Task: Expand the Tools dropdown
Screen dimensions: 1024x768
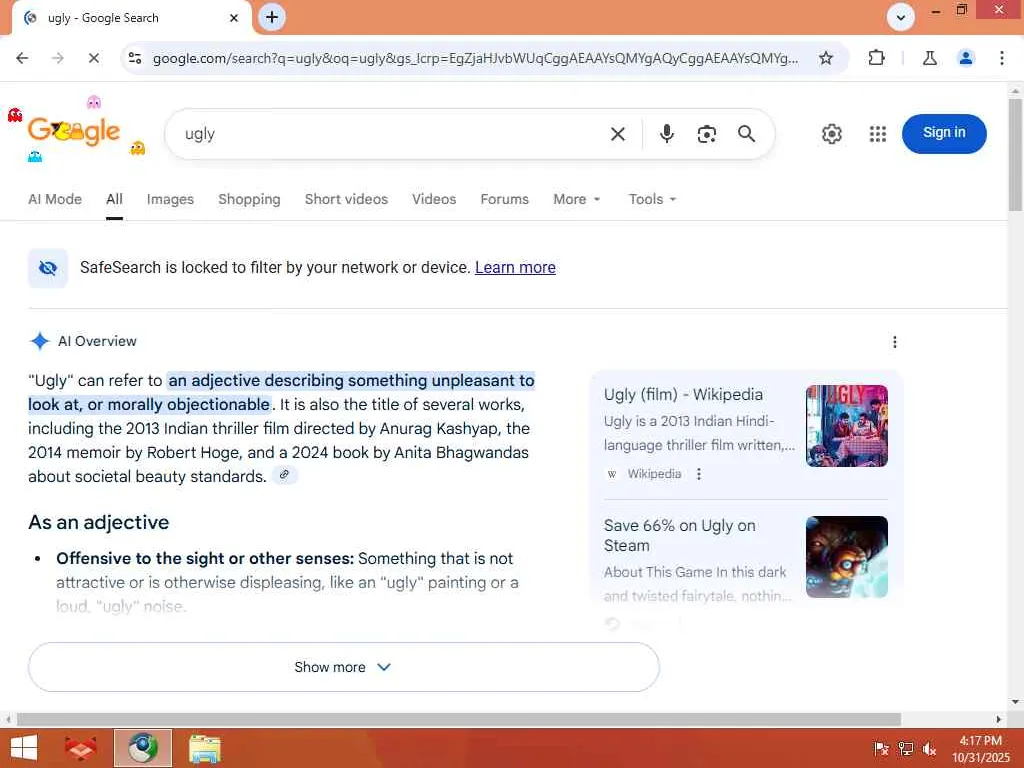Action: (652, 199)
